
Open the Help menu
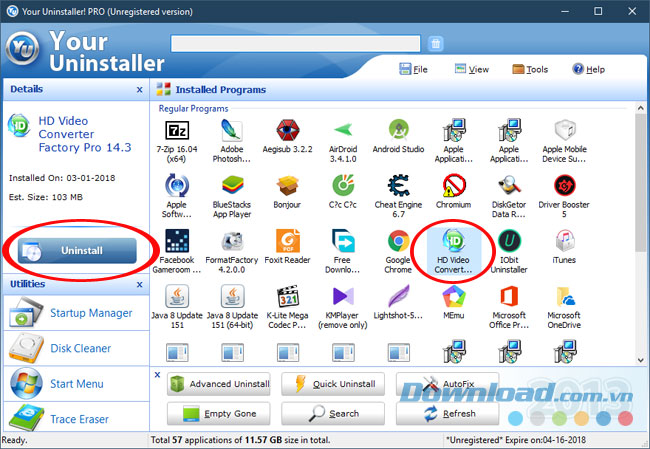coord(589,69)
